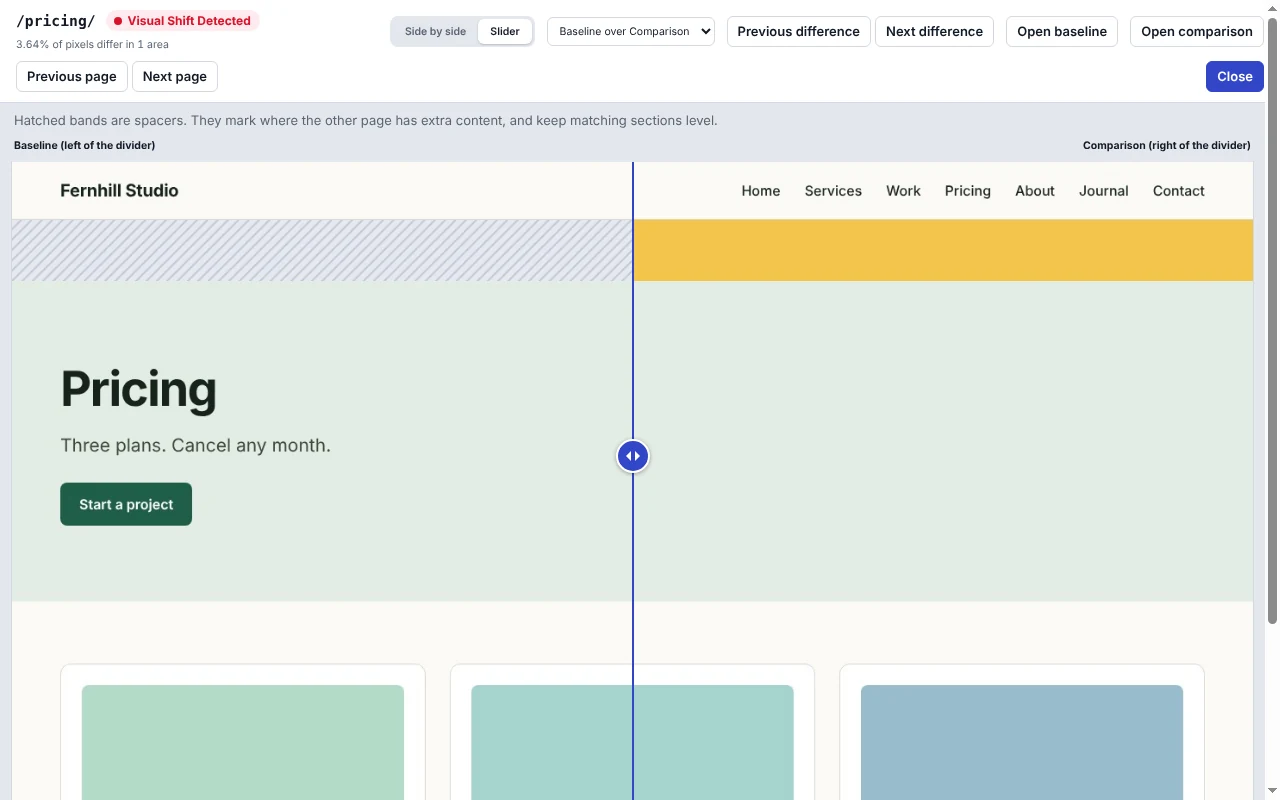
Task: Open the About nav link
Action: [x=1035, y=191]
